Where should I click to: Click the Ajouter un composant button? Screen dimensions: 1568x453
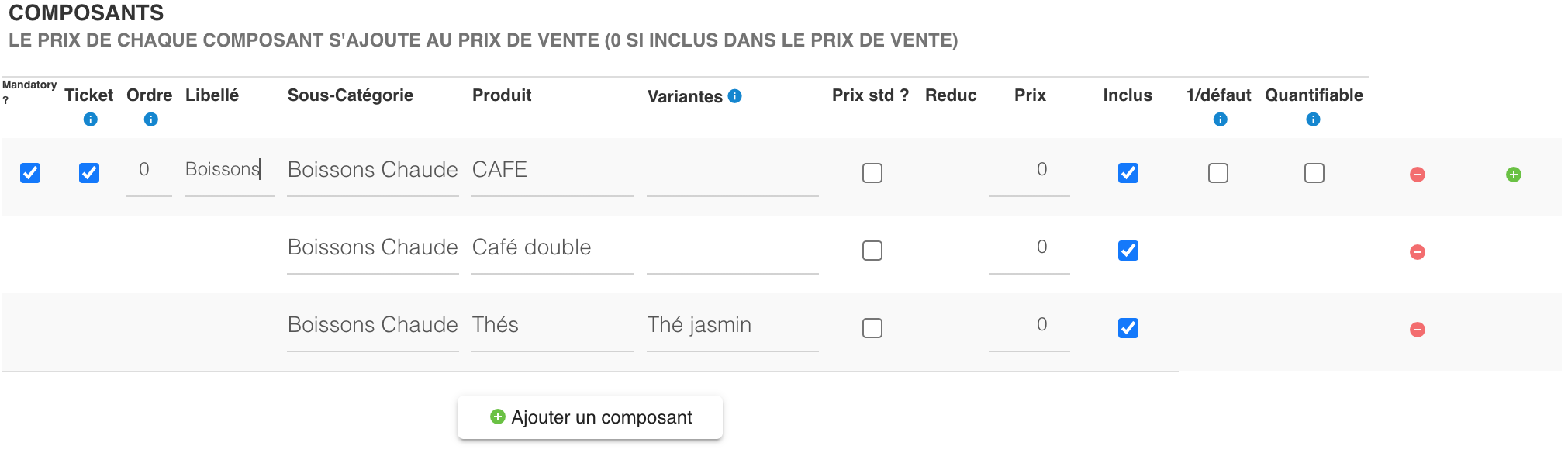590,417
